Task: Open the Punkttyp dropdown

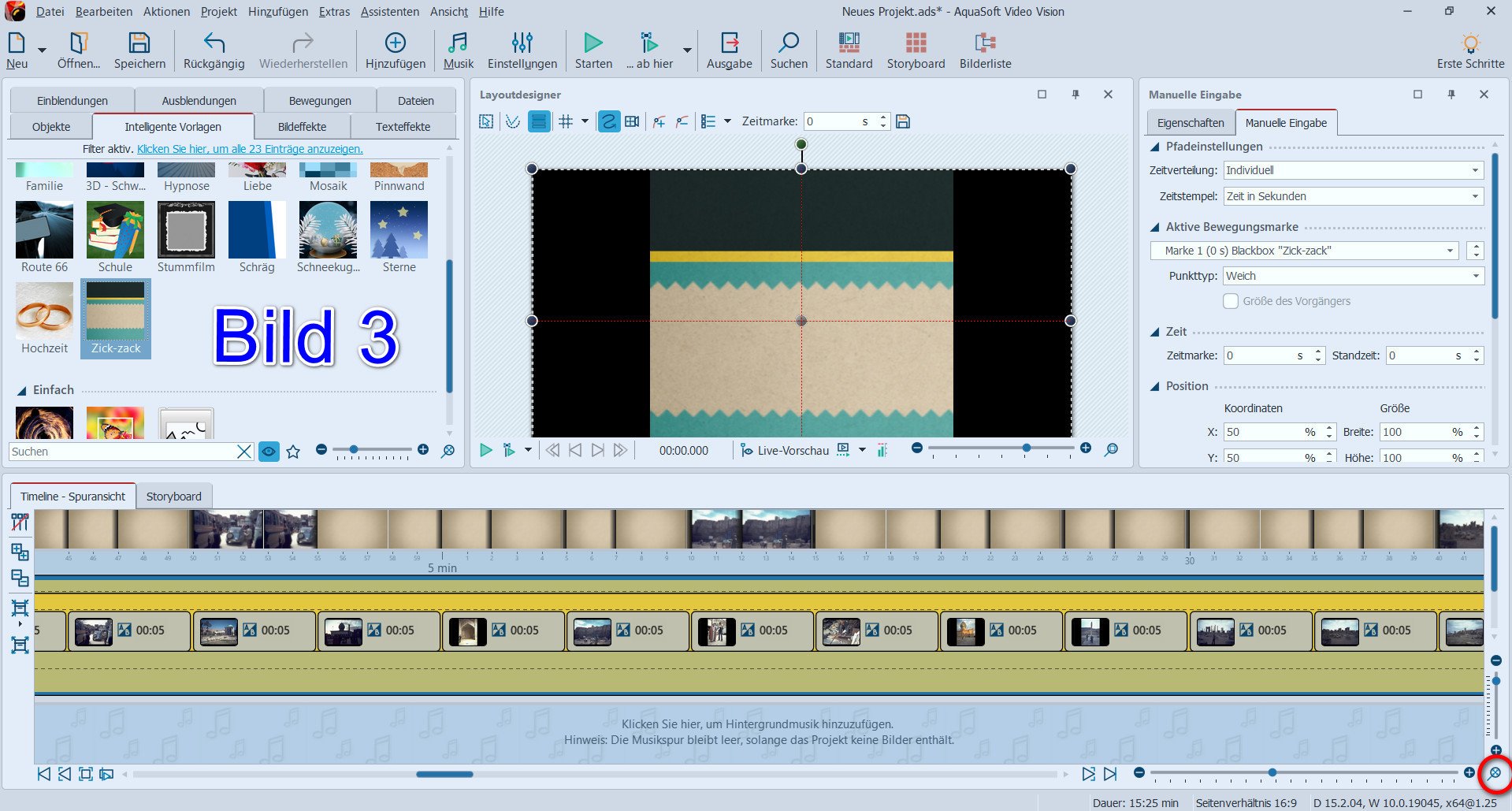Action: pos(1353,276)
